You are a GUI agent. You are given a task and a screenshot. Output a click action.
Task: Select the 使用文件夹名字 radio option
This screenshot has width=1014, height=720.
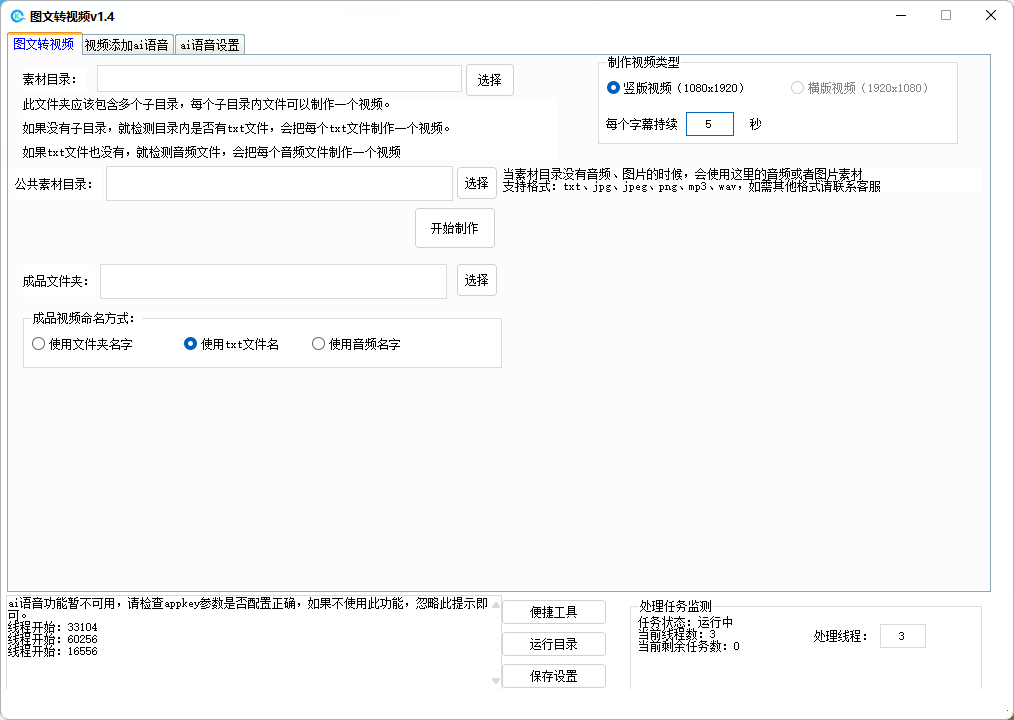point(39,344)
